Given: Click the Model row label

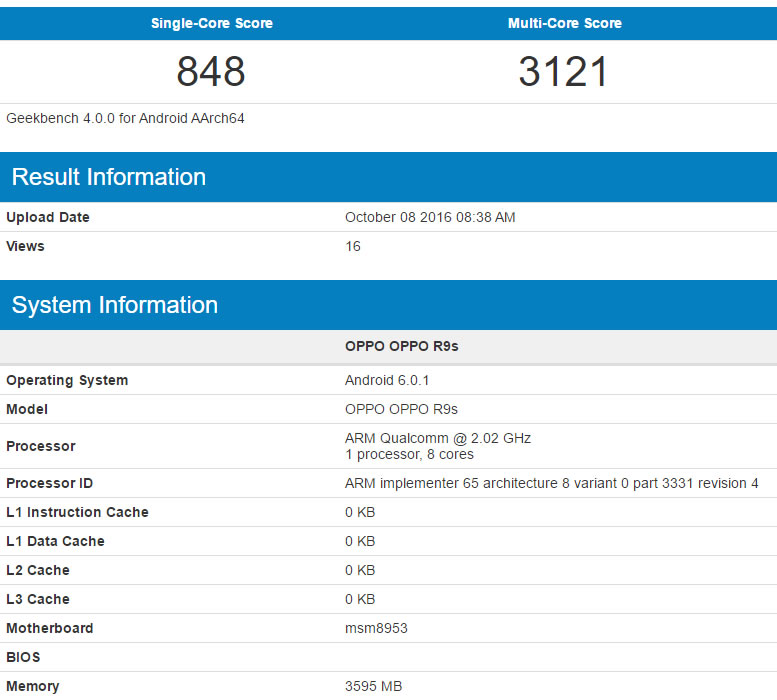Looking at the screenshot, I should (x=27, y=409).
